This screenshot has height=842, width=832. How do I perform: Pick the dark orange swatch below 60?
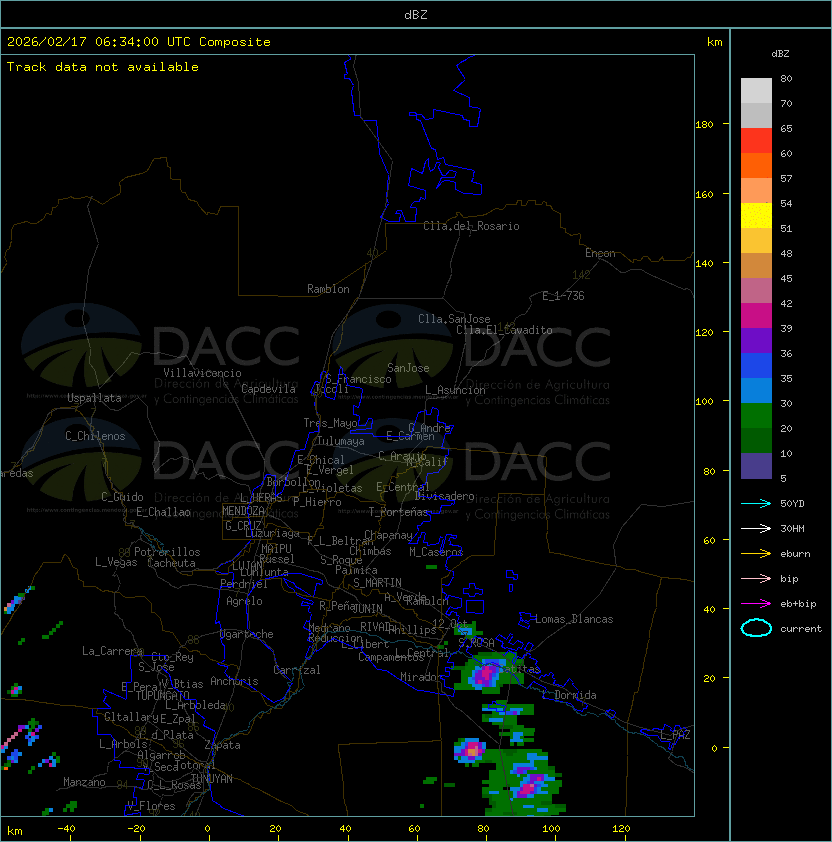pos(756,165)
